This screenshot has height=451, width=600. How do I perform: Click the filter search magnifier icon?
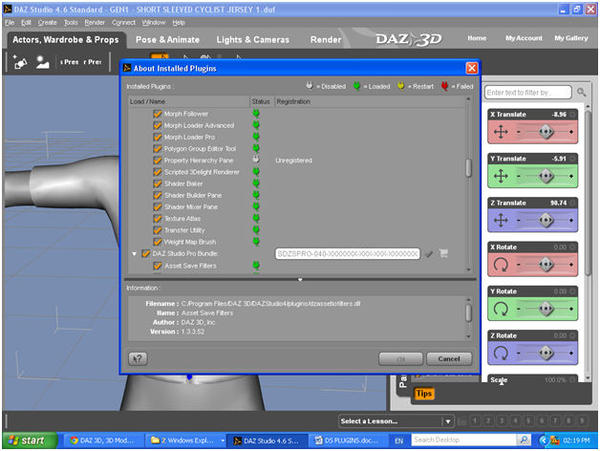(581, 92)
